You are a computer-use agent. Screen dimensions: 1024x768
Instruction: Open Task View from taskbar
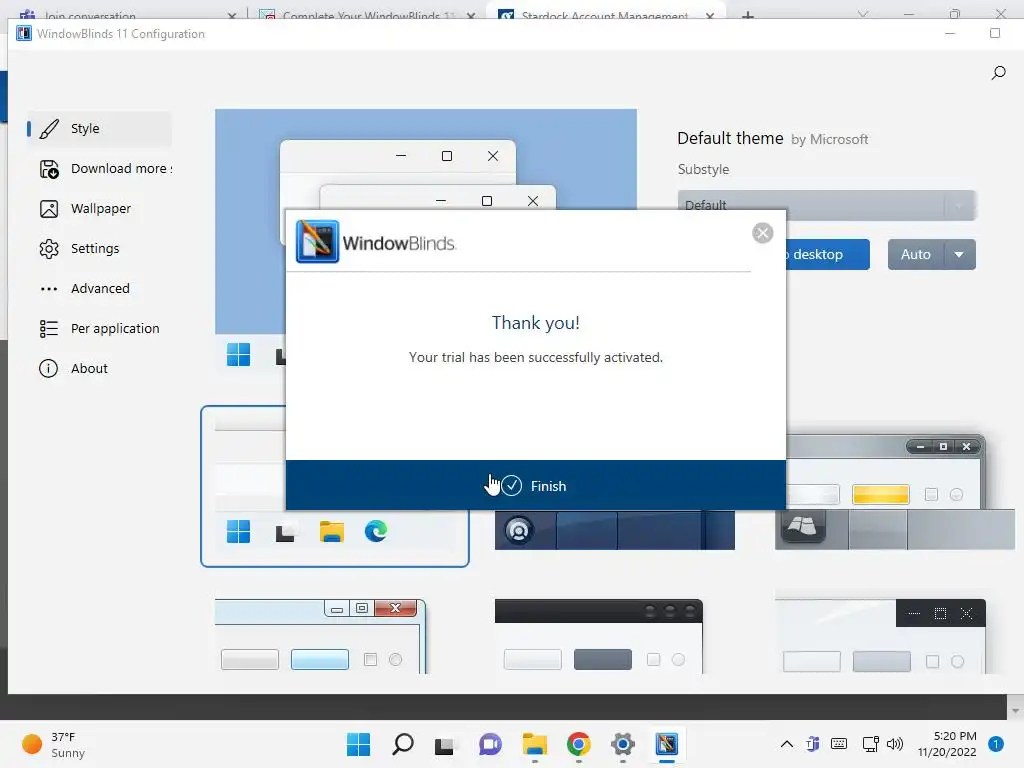pyautogui.click(x=445, y=744)
